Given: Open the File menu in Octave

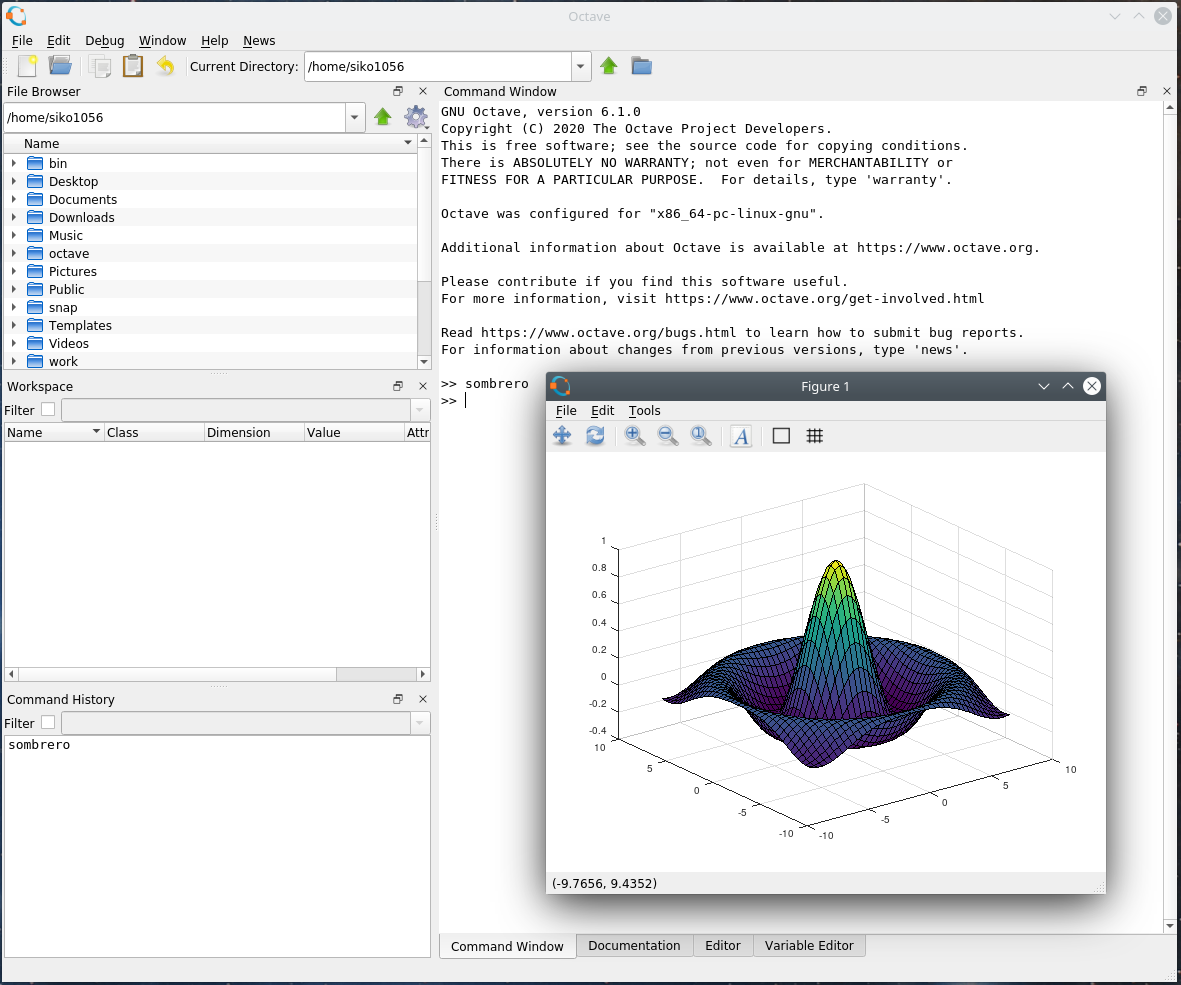Looking at the screenshot, I should [x=22, y=41].
